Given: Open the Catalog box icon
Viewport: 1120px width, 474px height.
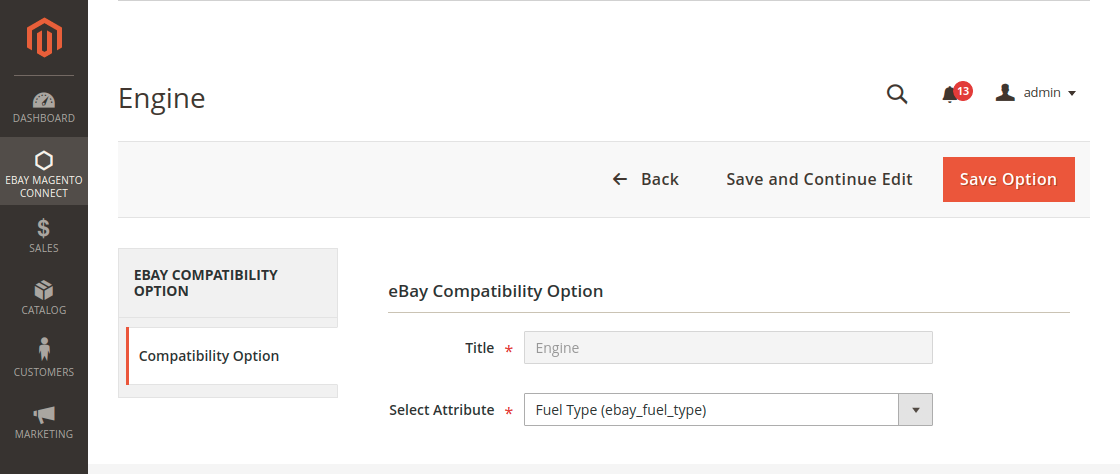Looking at the screenshot, I should 44,290.
